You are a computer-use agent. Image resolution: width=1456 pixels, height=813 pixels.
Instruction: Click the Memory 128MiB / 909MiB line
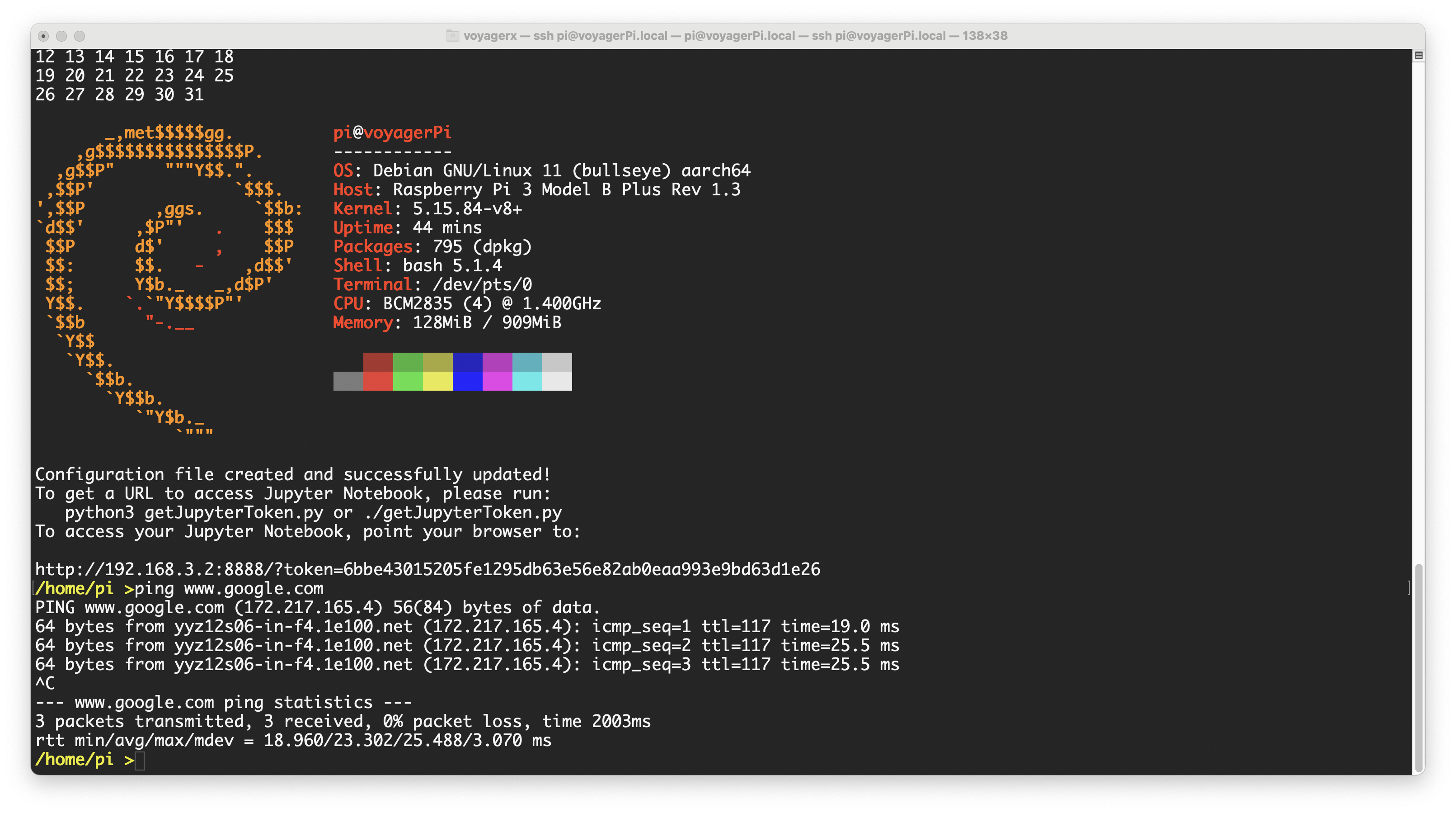pos(447,322)
